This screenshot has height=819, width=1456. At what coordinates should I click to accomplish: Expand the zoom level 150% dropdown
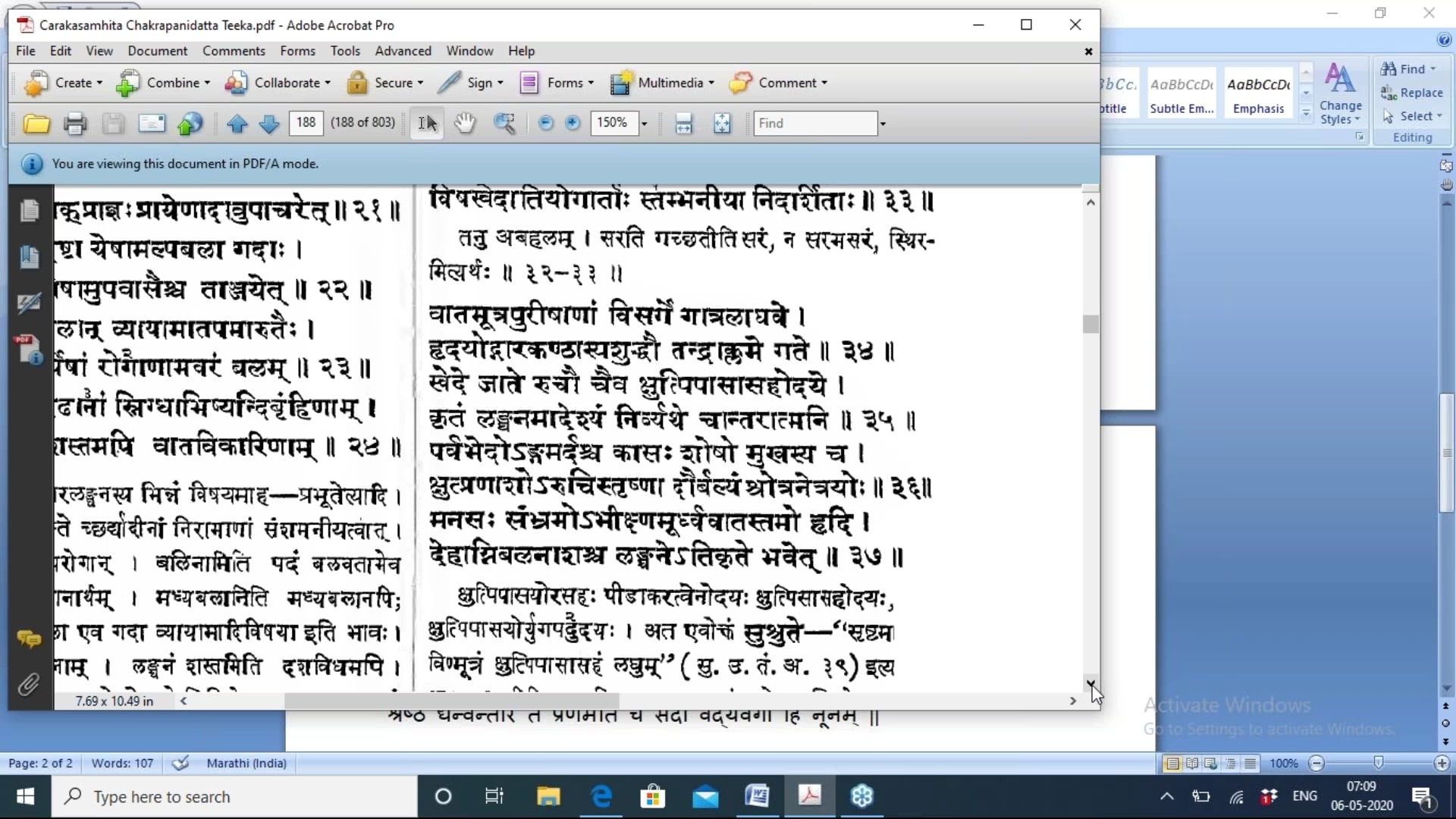tap(645, 124)
